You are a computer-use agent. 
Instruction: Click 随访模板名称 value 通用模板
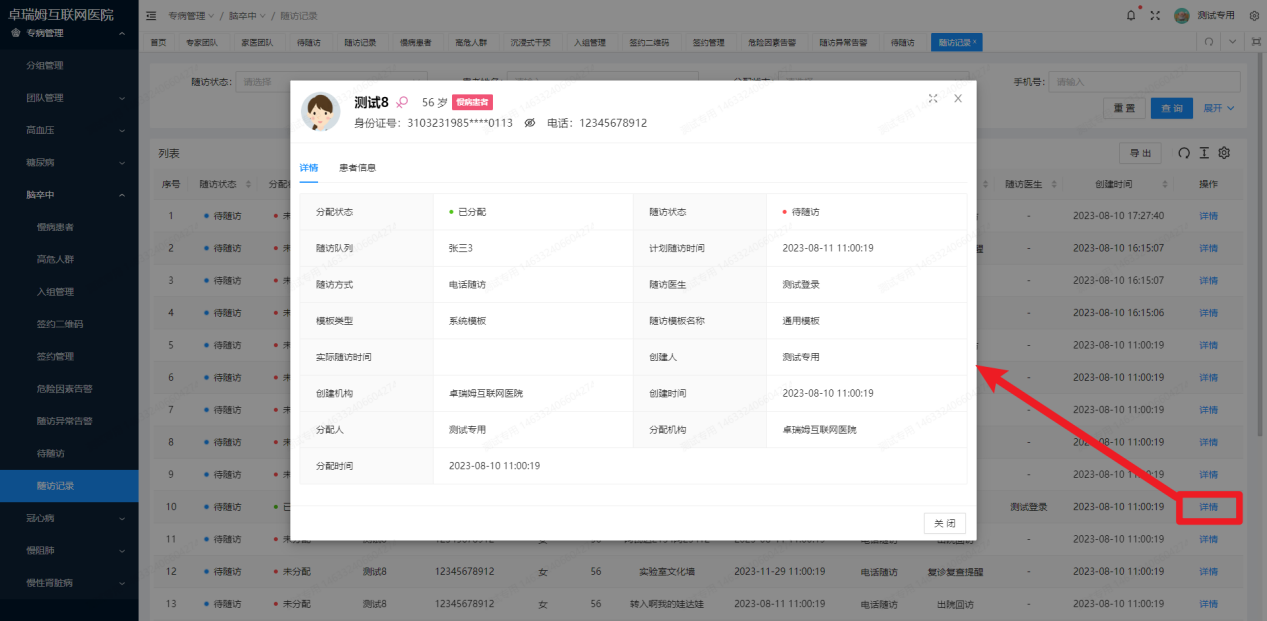801,321
